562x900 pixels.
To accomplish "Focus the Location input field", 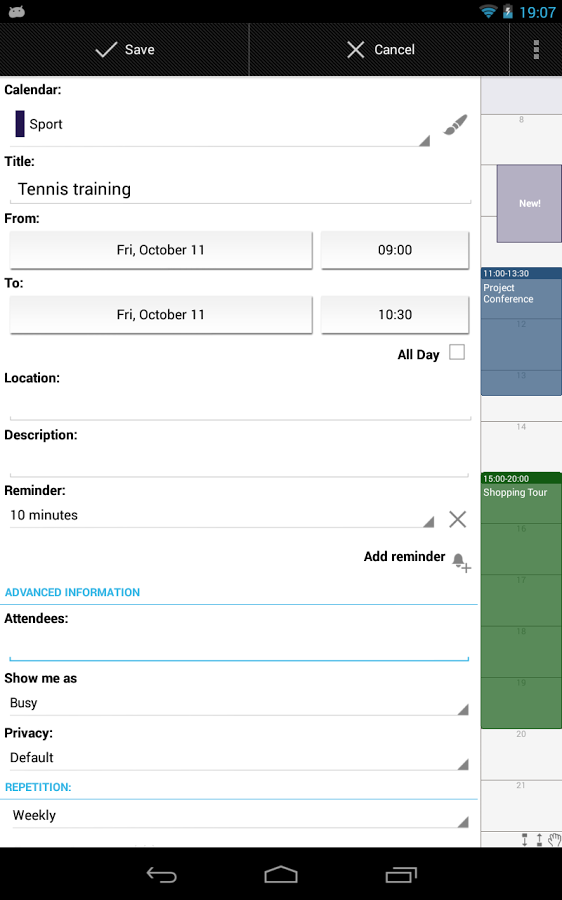I will click(x=240, y=405).
